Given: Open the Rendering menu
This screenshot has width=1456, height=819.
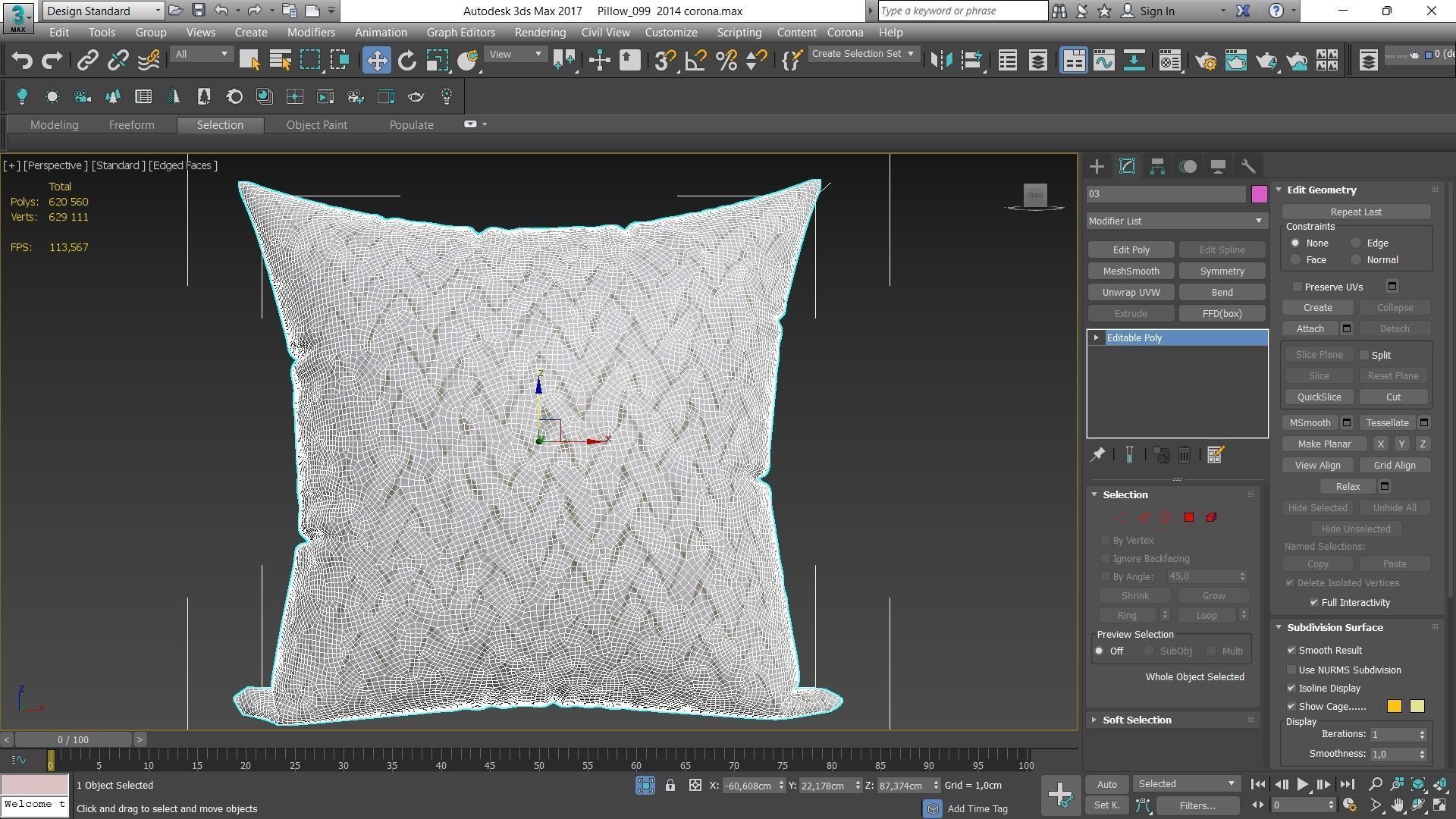Looking at the screenshot, I should tap(540, 33).
